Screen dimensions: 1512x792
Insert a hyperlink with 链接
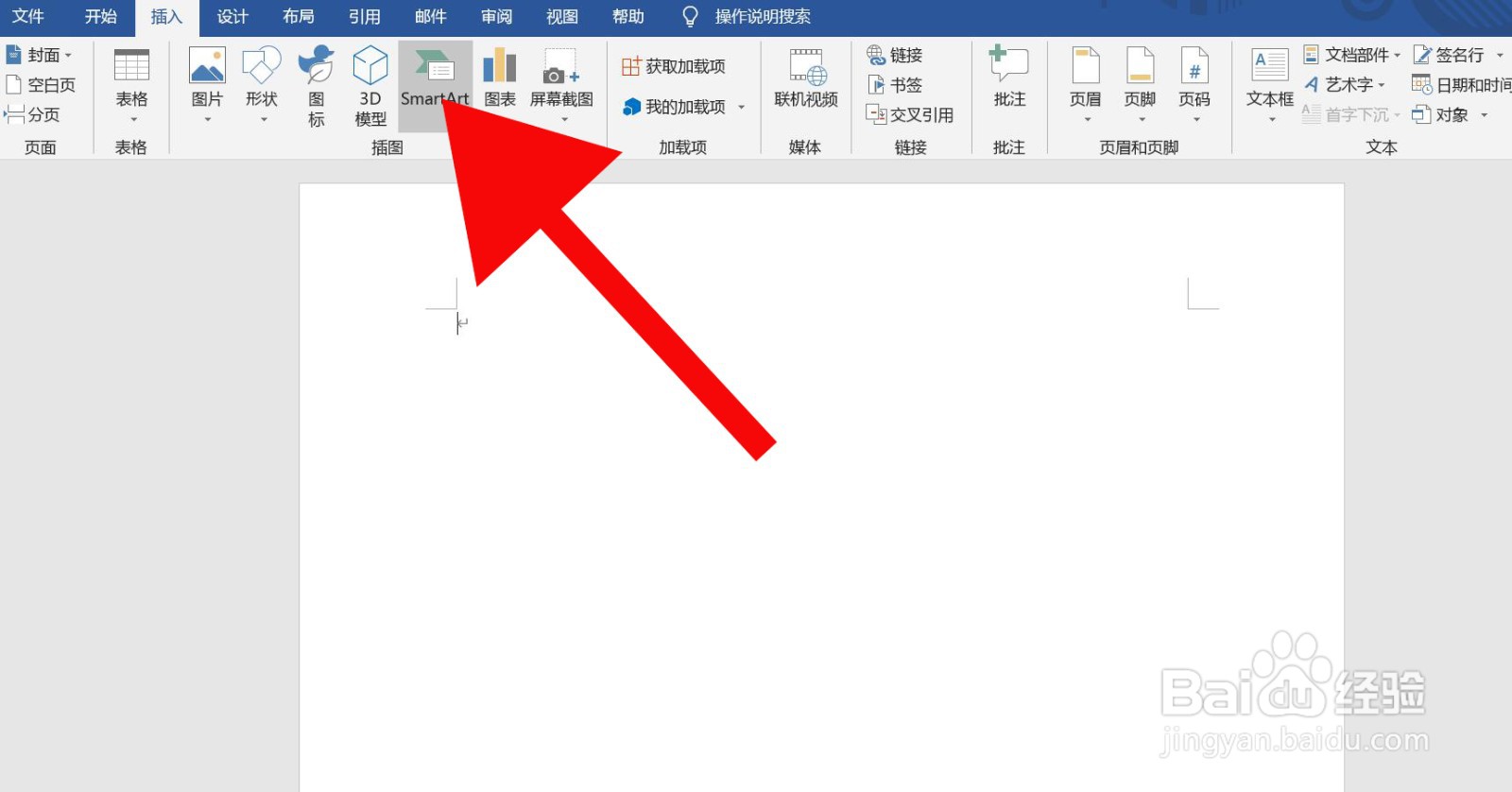point(895,55)
